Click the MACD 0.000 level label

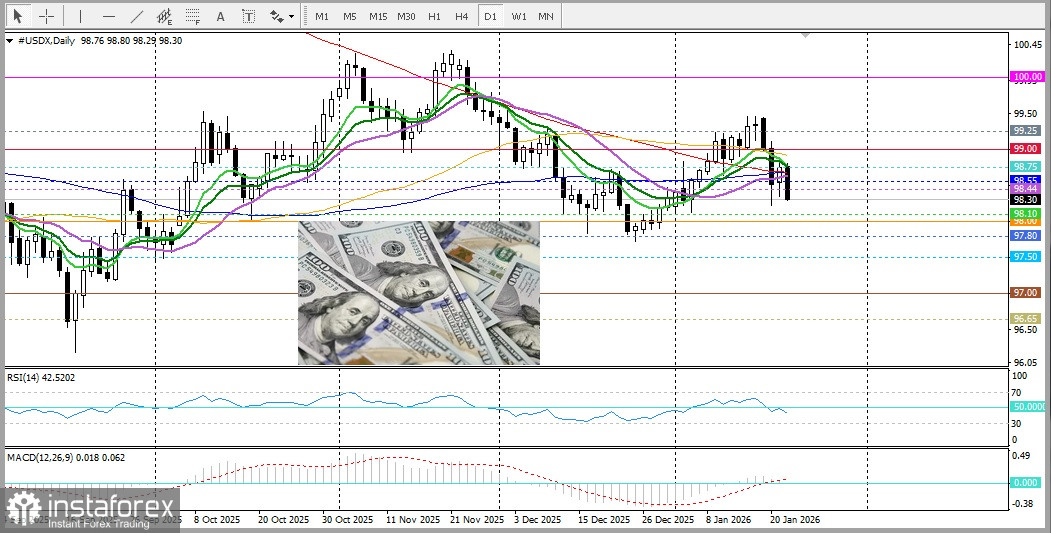1026,483
